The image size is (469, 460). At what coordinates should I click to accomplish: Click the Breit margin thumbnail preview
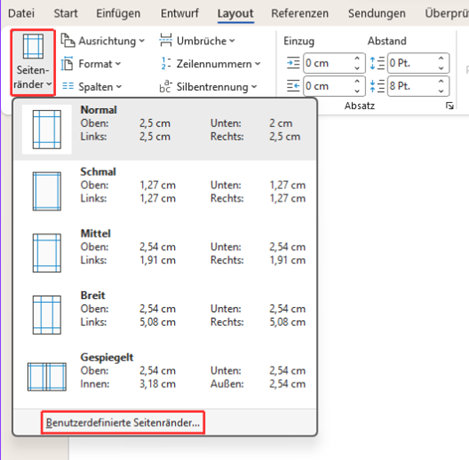[x=47, y=315]
